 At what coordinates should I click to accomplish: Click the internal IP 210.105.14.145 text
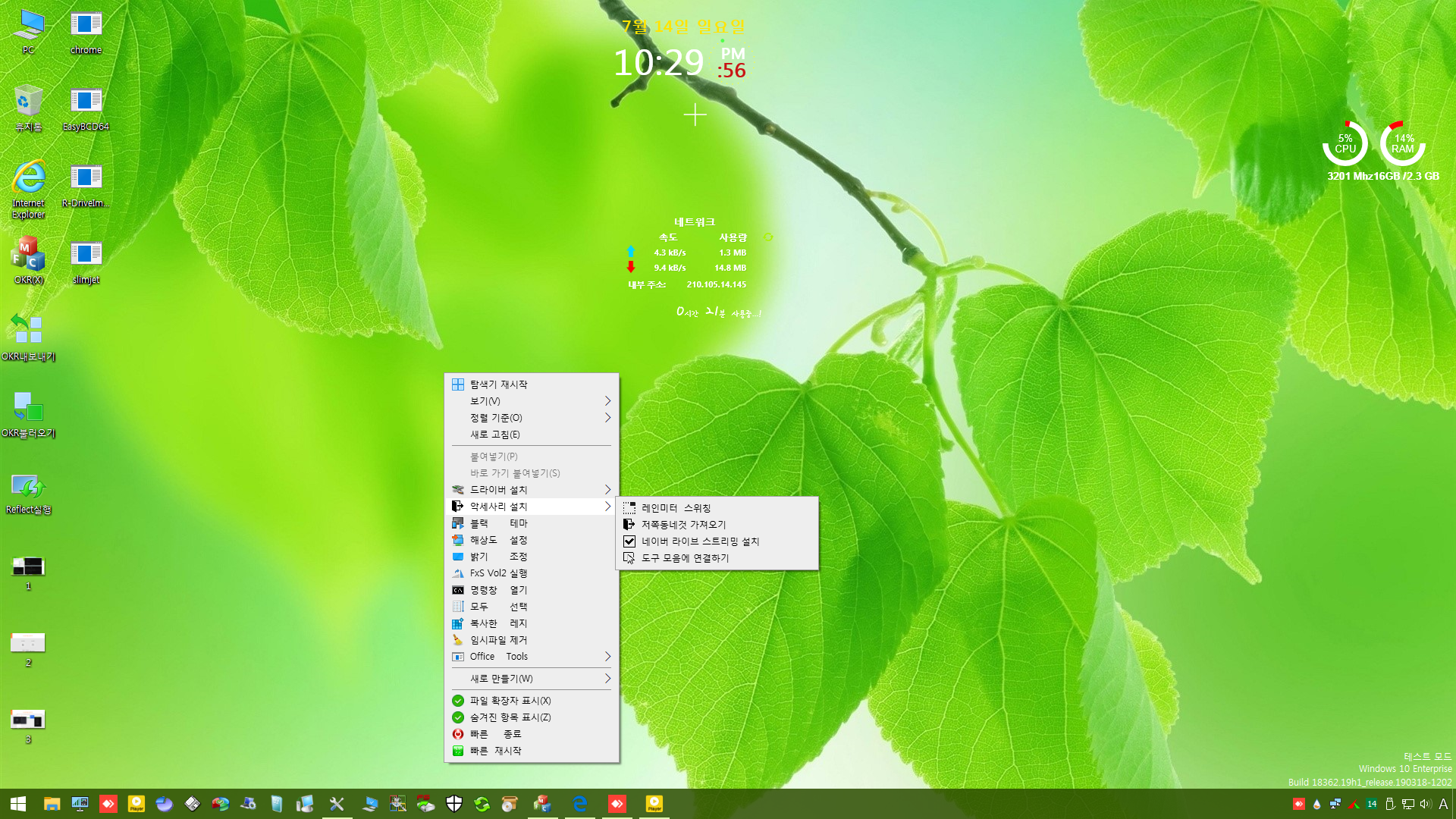tap(717, 285)
